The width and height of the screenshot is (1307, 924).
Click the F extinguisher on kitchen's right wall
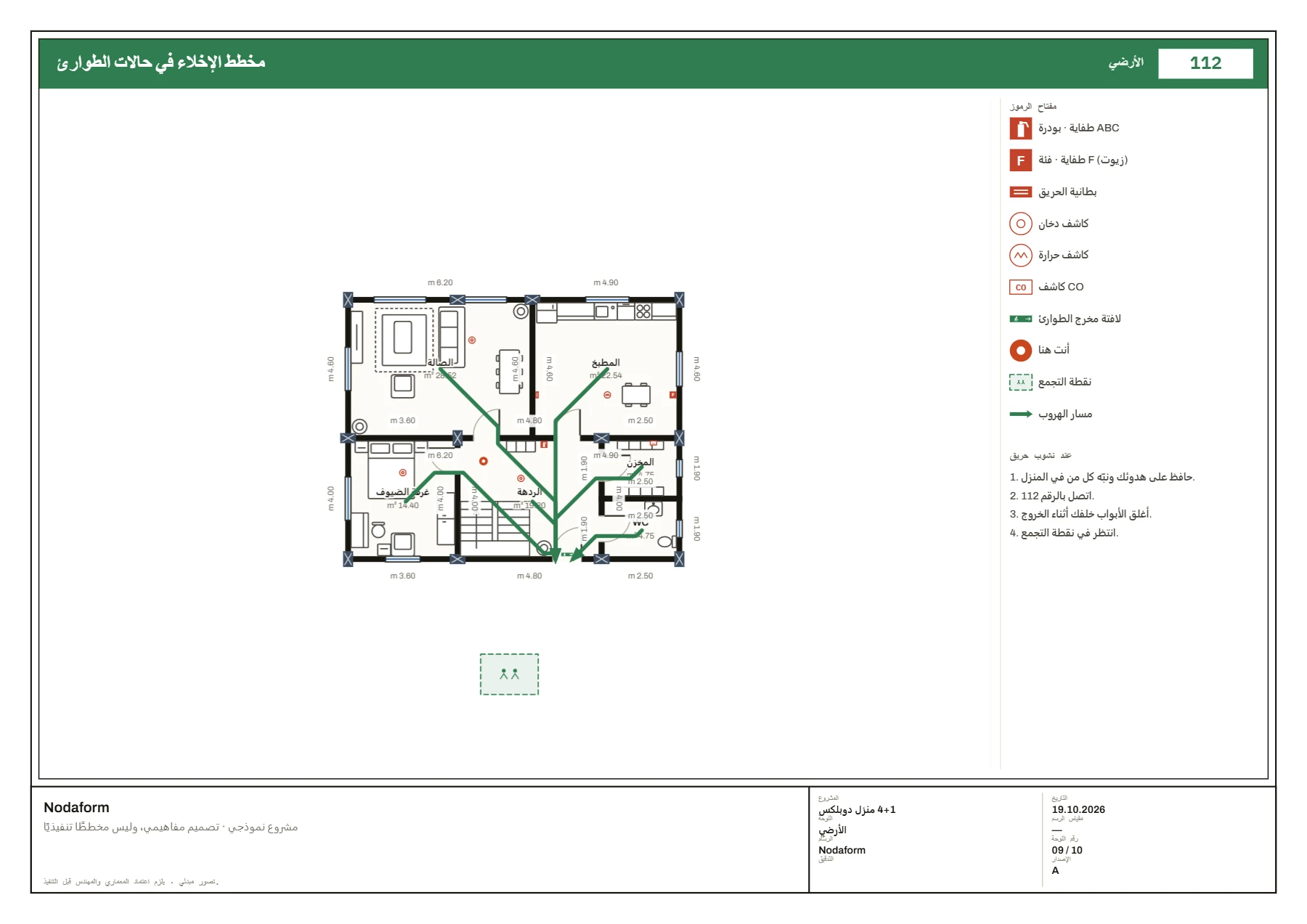(672, 395)
